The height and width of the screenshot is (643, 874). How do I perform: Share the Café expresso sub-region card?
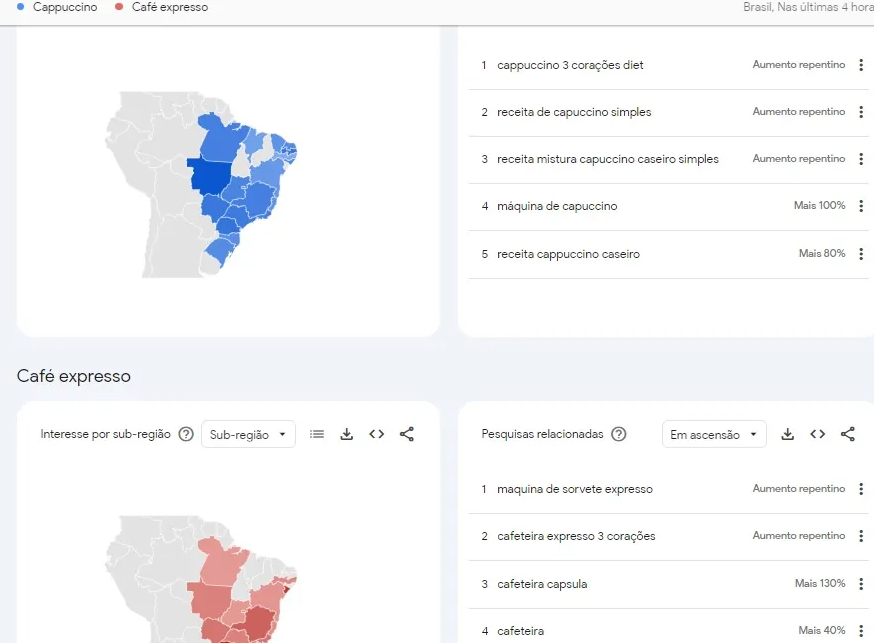(407, 434)
